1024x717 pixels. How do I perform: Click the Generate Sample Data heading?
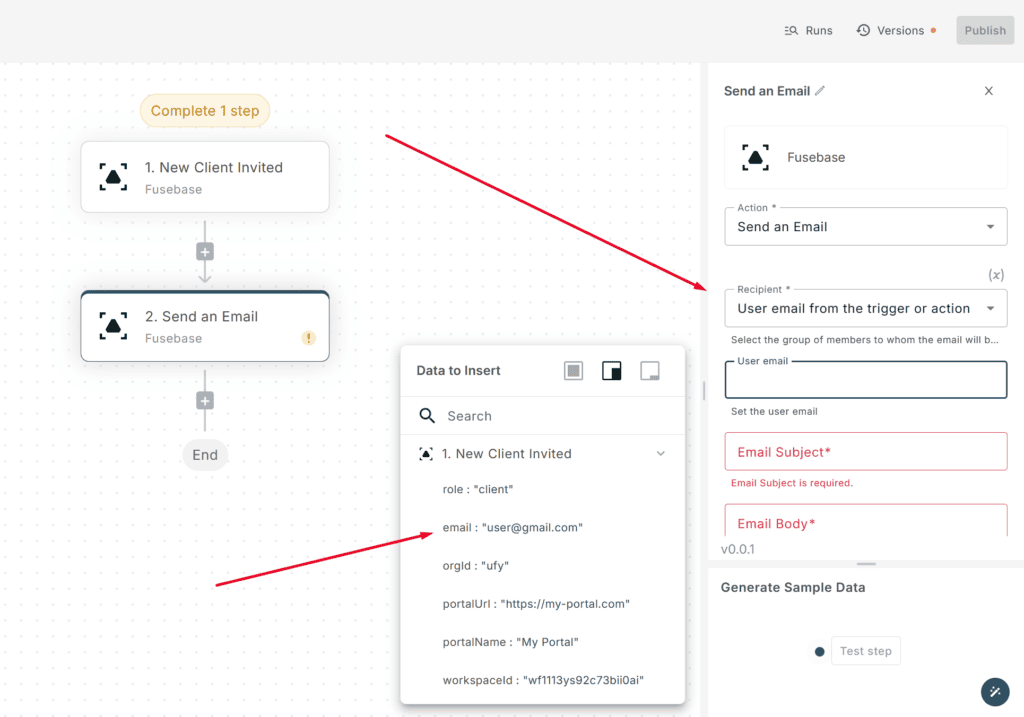point(793,588)
